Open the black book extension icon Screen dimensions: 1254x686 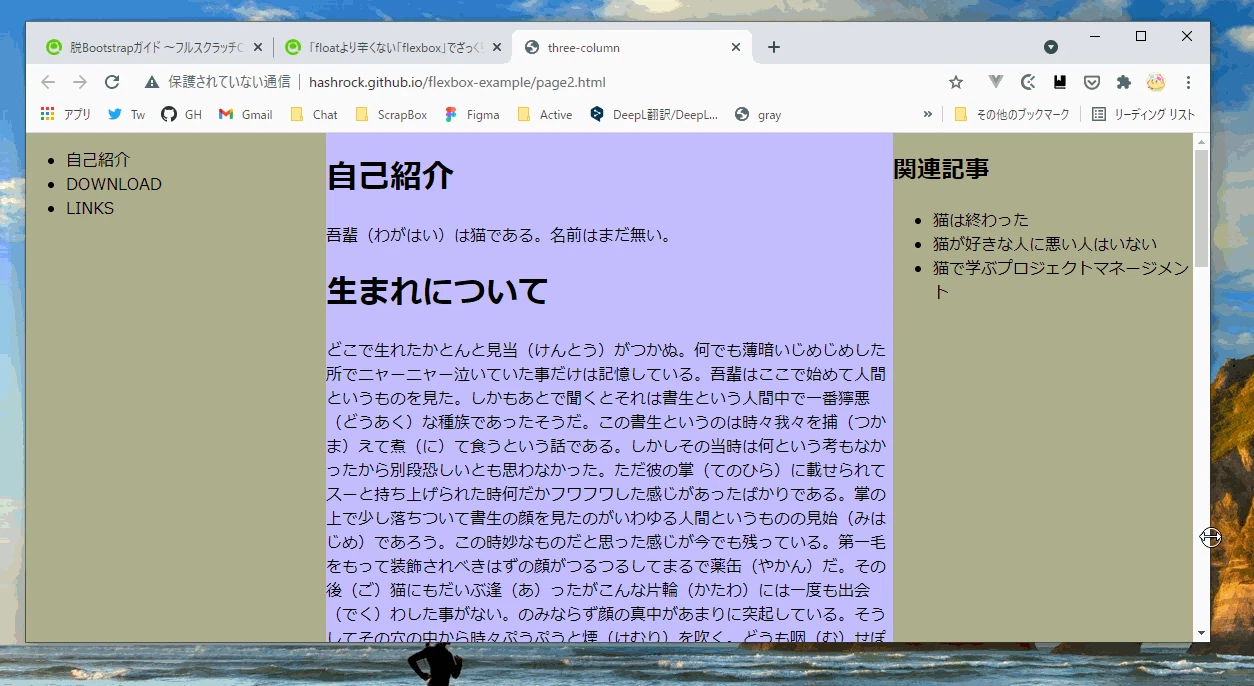1060,82
